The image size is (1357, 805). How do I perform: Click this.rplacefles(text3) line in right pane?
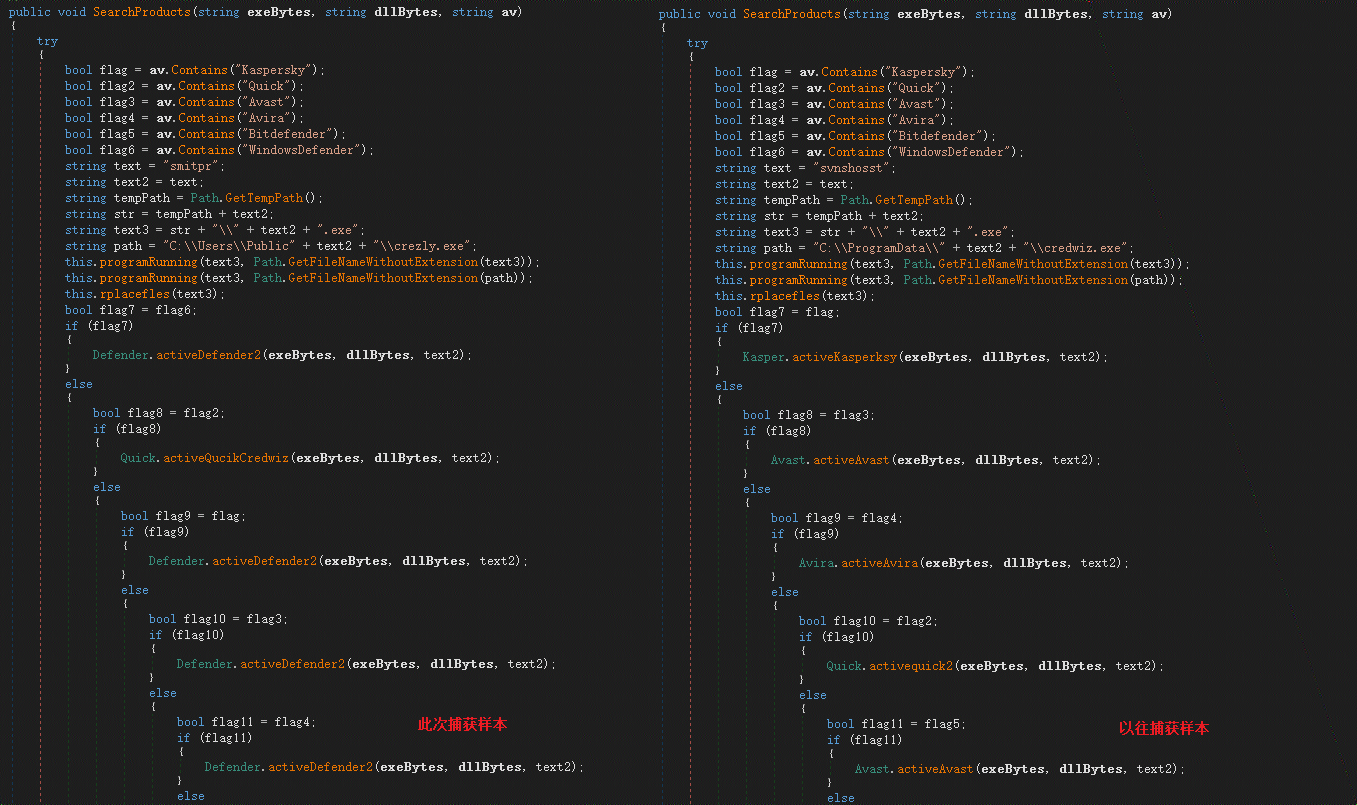tap(795, 296)
